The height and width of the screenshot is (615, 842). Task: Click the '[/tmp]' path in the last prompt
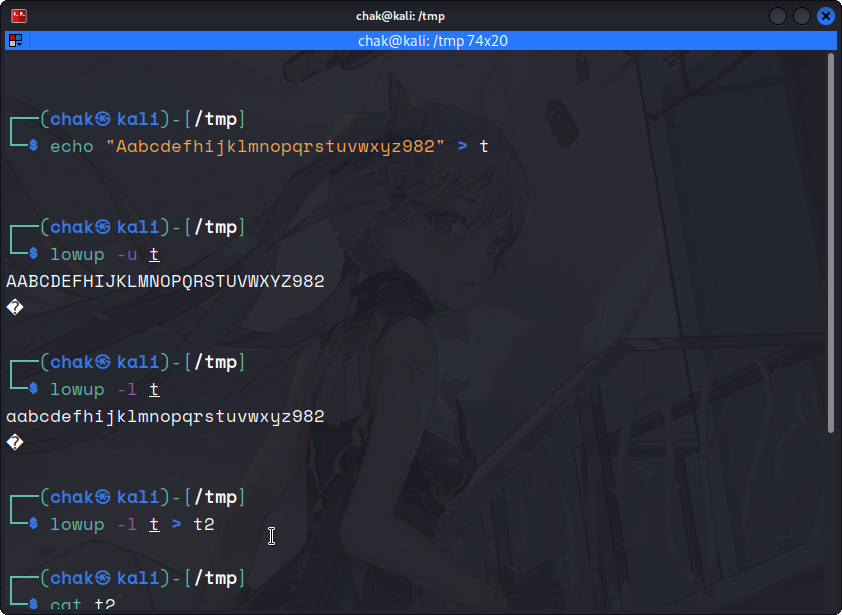click(214, 578)
